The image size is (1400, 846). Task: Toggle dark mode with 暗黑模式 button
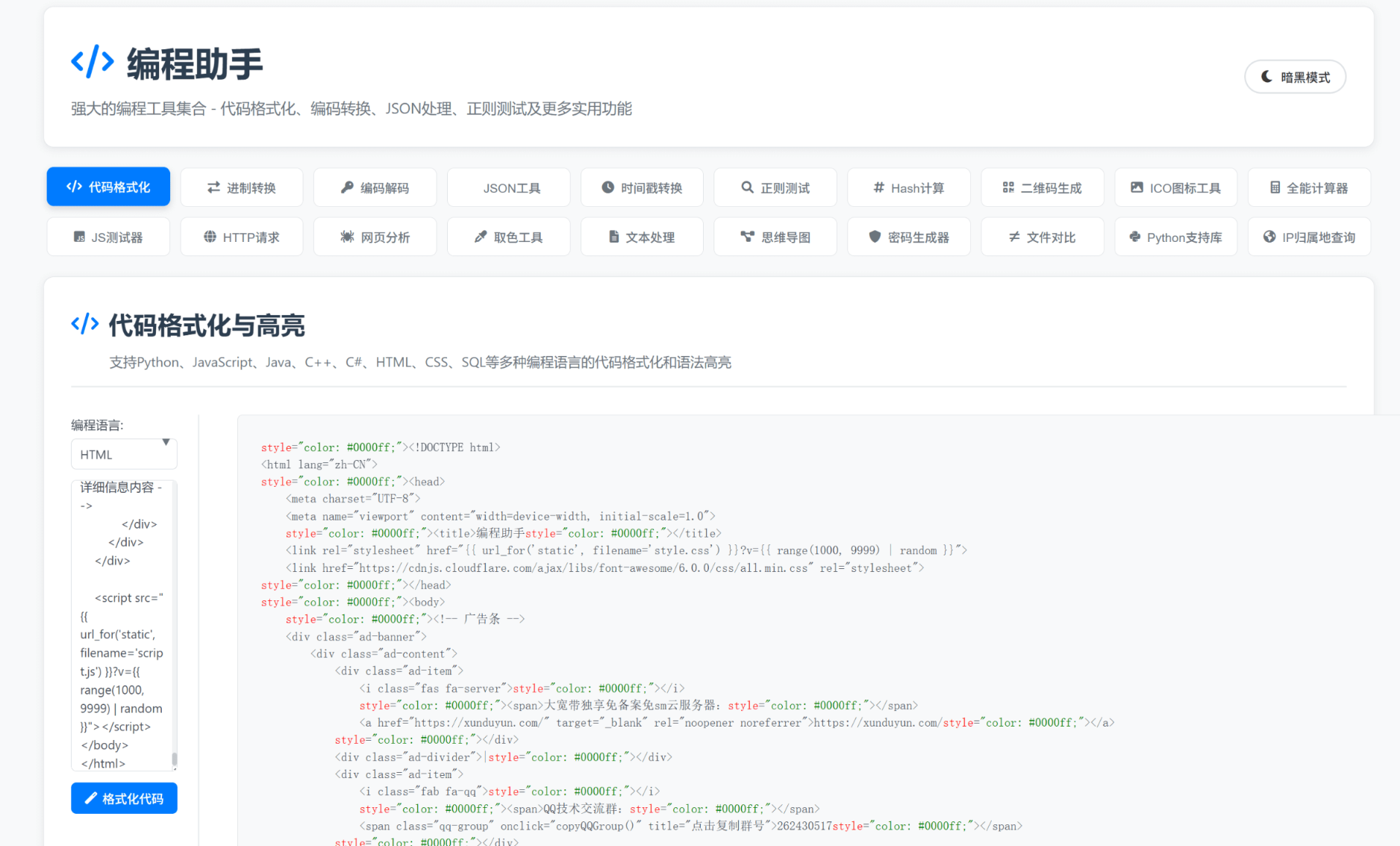(x=1295, y=77)
